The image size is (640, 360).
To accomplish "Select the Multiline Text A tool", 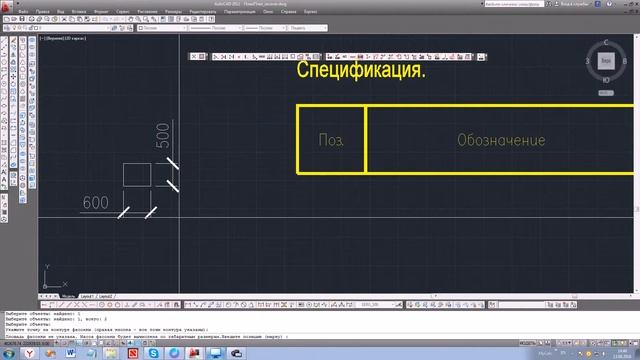I will pyautogui.click(x=4, y=179).
